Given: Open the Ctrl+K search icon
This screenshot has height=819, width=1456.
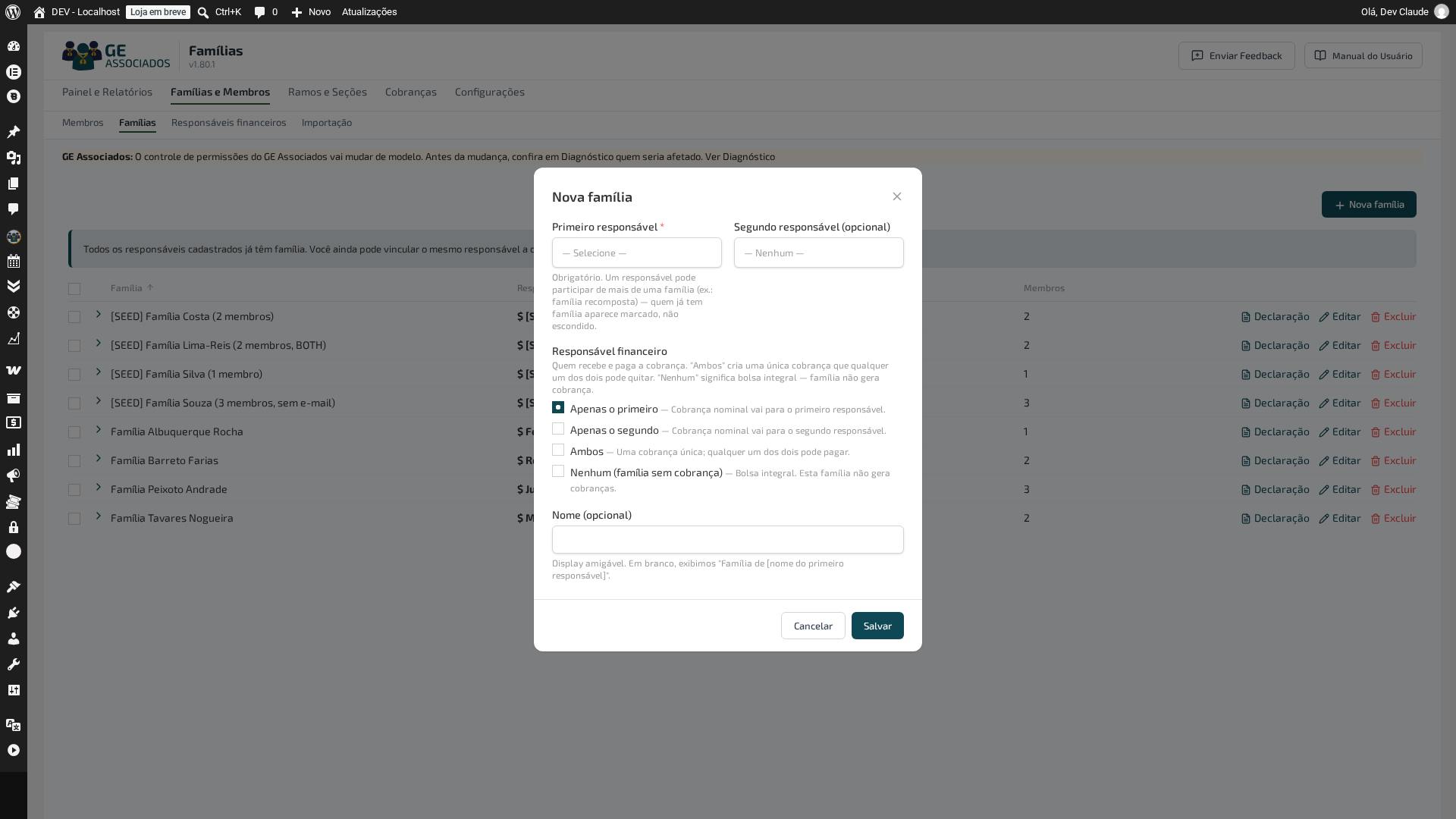Looking at the screenshot, I should [x=203, y=12].
